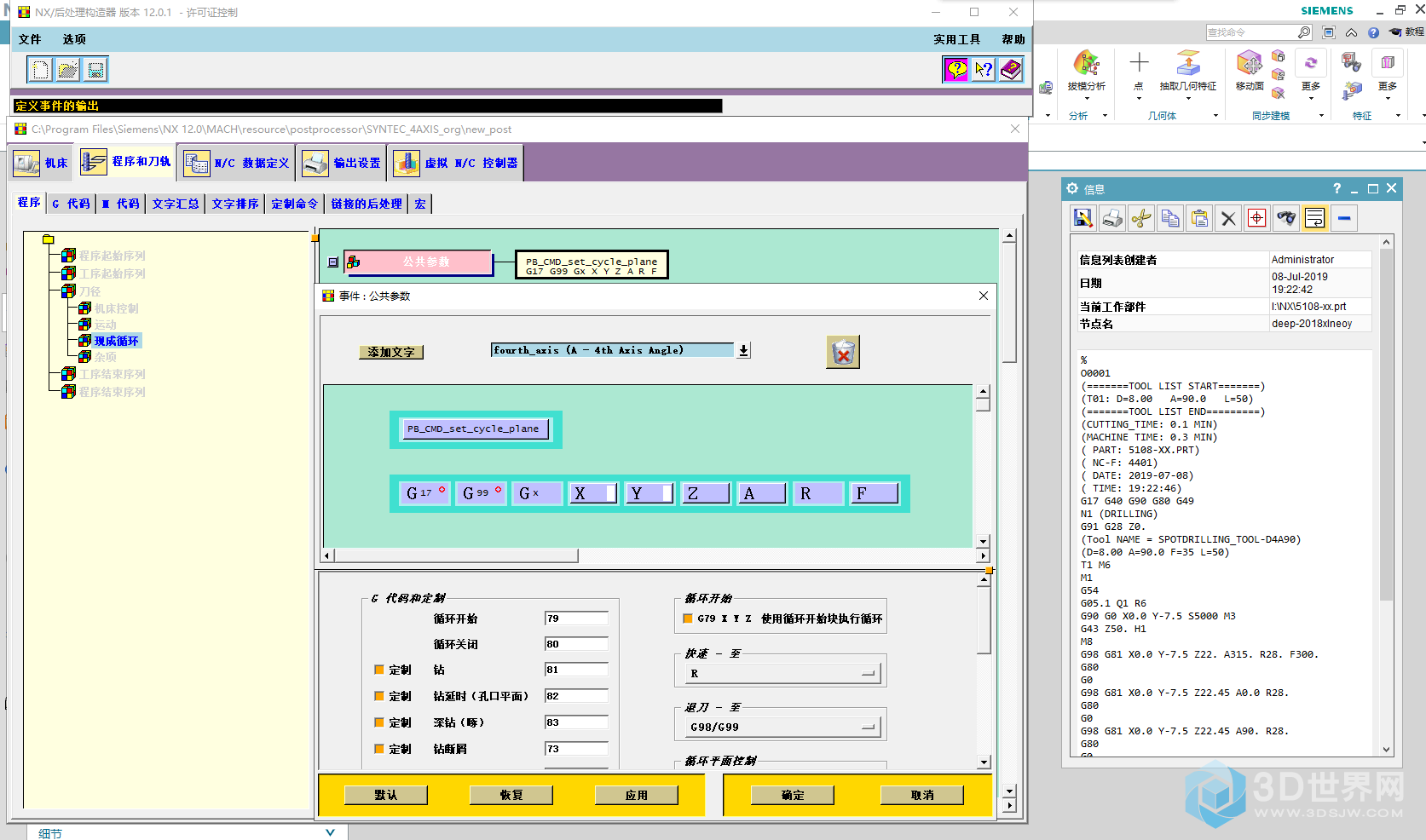Open the 选项 menu

pyautogui.click(x=74, y=39)
